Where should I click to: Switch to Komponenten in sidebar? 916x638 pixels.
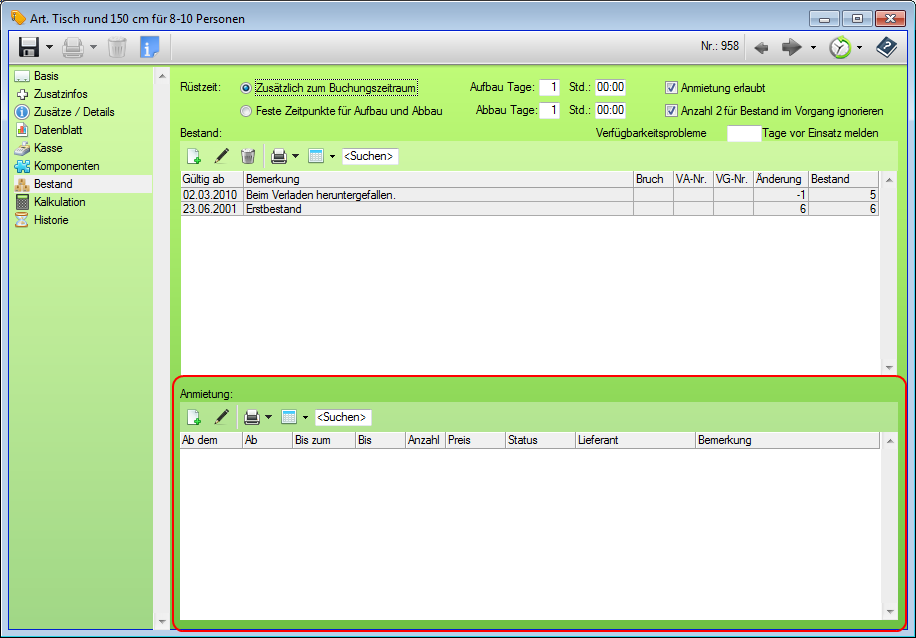click(x=66, y=166)
